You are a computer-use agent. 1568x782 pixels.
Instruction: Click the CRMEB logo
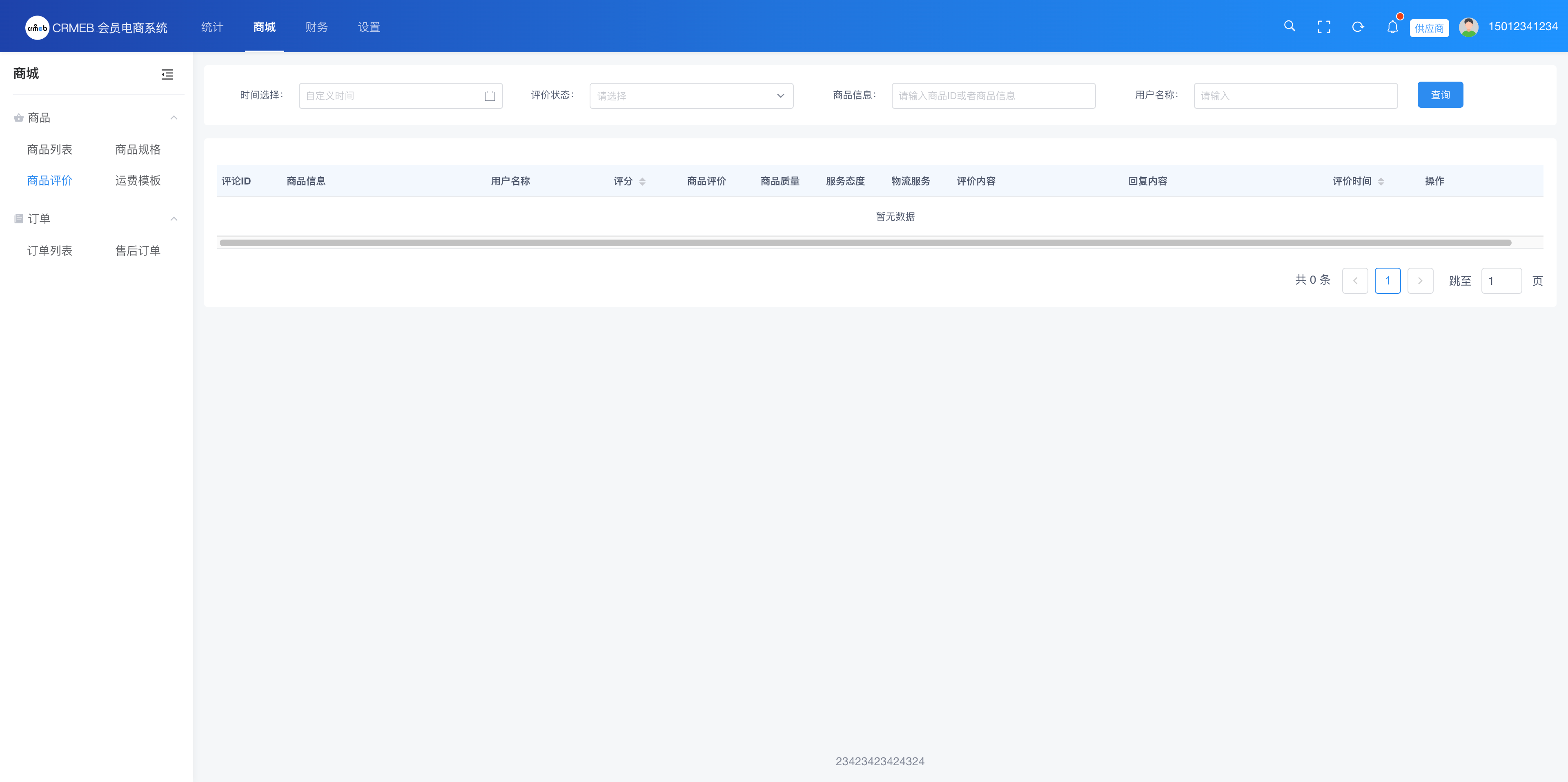[x=37, y=27]
